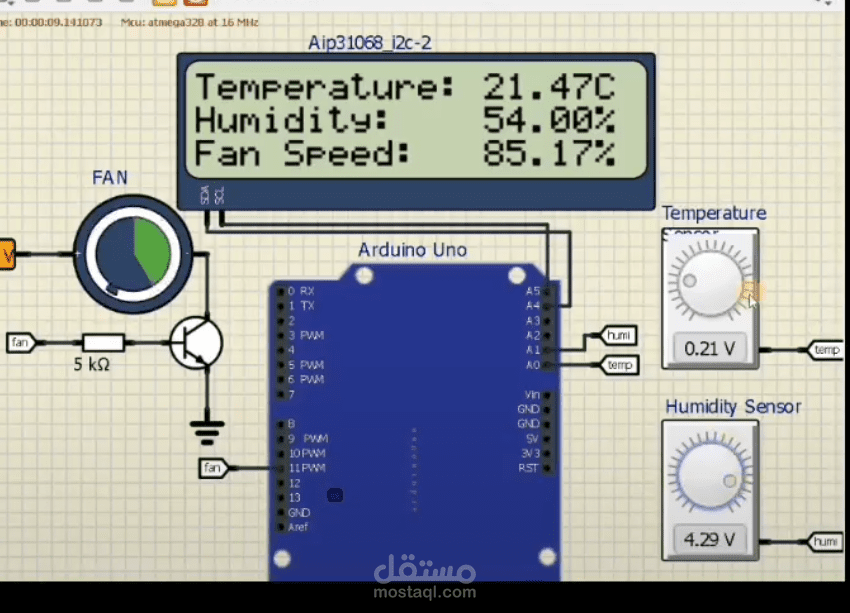Select the fan terminal near pin 11
The height and width of the screenshot is (613, 850).
coord(211,468)
